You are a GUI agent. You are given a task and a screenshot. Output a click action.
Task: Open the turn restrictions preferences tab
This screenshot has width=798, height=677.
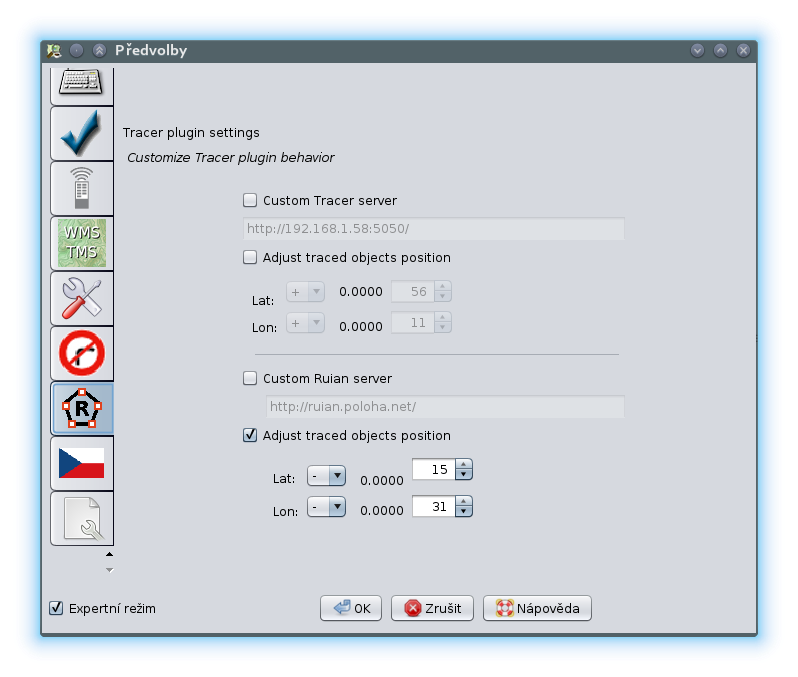point(81,353)
